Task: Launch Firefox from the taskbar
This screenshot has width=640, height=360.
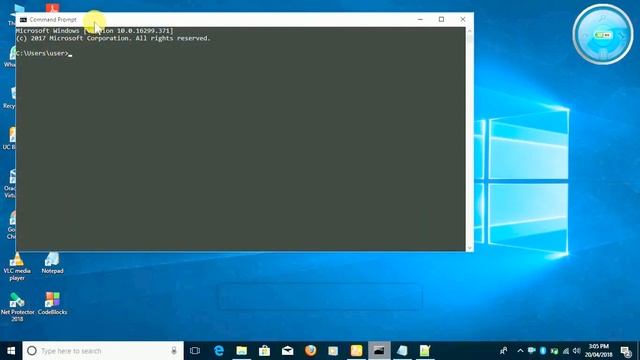Action: click(310, 351)
